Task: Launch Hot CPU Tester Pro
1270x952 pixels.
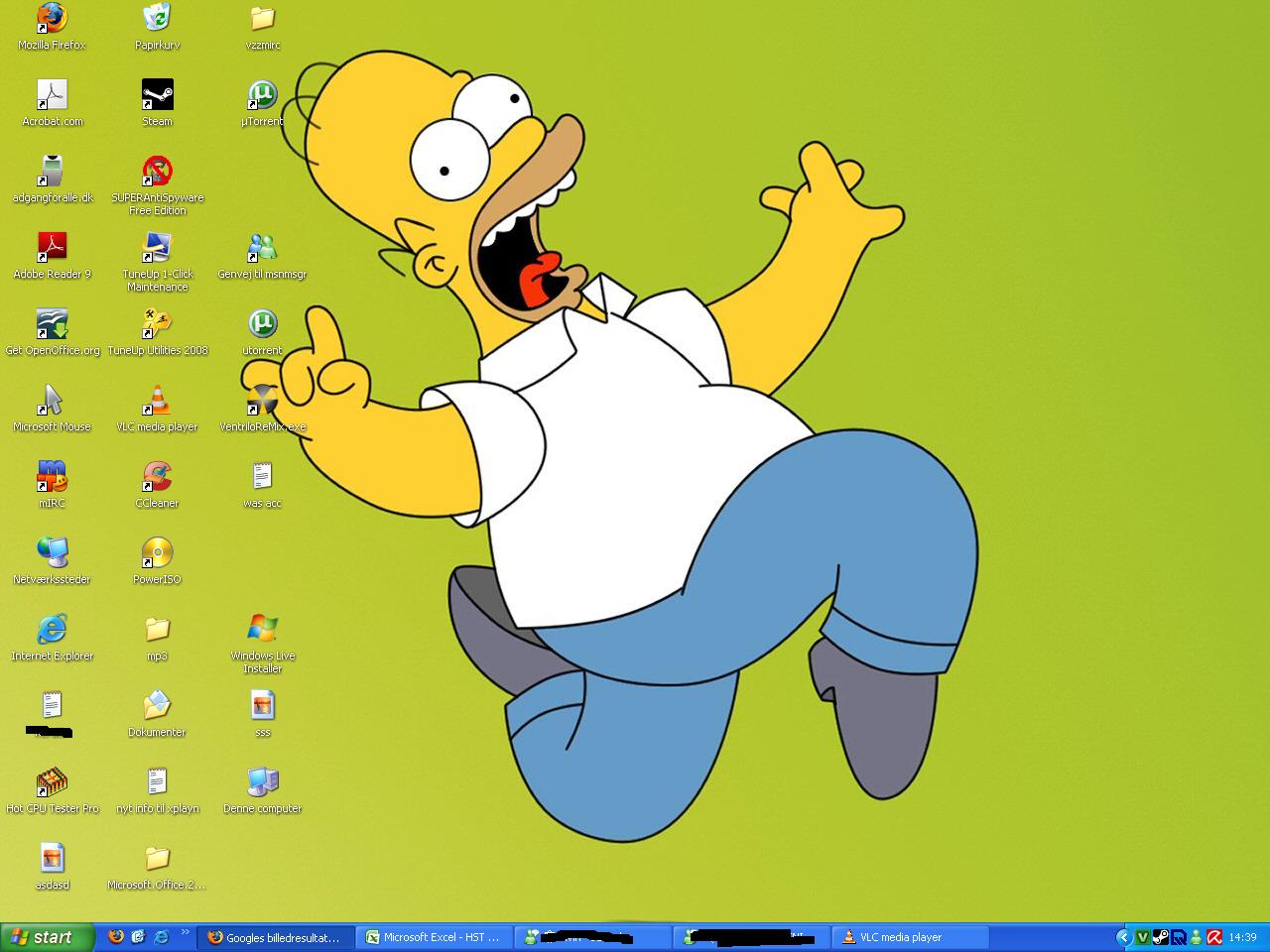Action: coord(52,790)
